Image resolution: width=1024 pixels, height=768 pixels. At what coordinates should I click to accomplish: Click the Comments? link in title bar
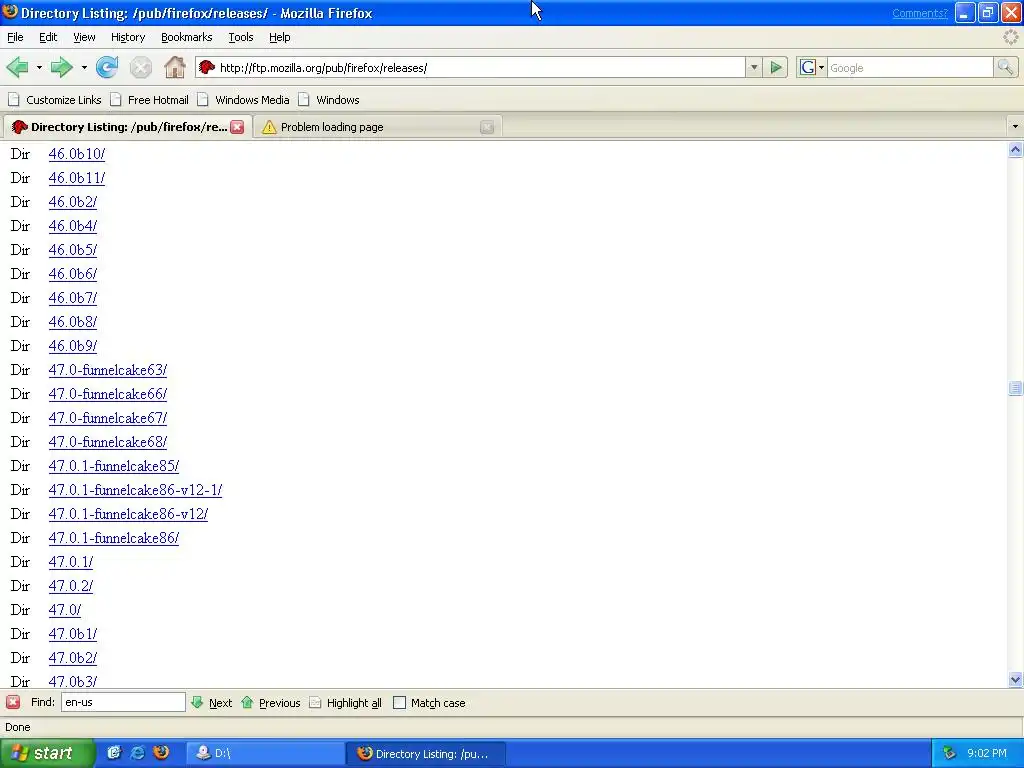pyautogui.click(x=920, y=13)
